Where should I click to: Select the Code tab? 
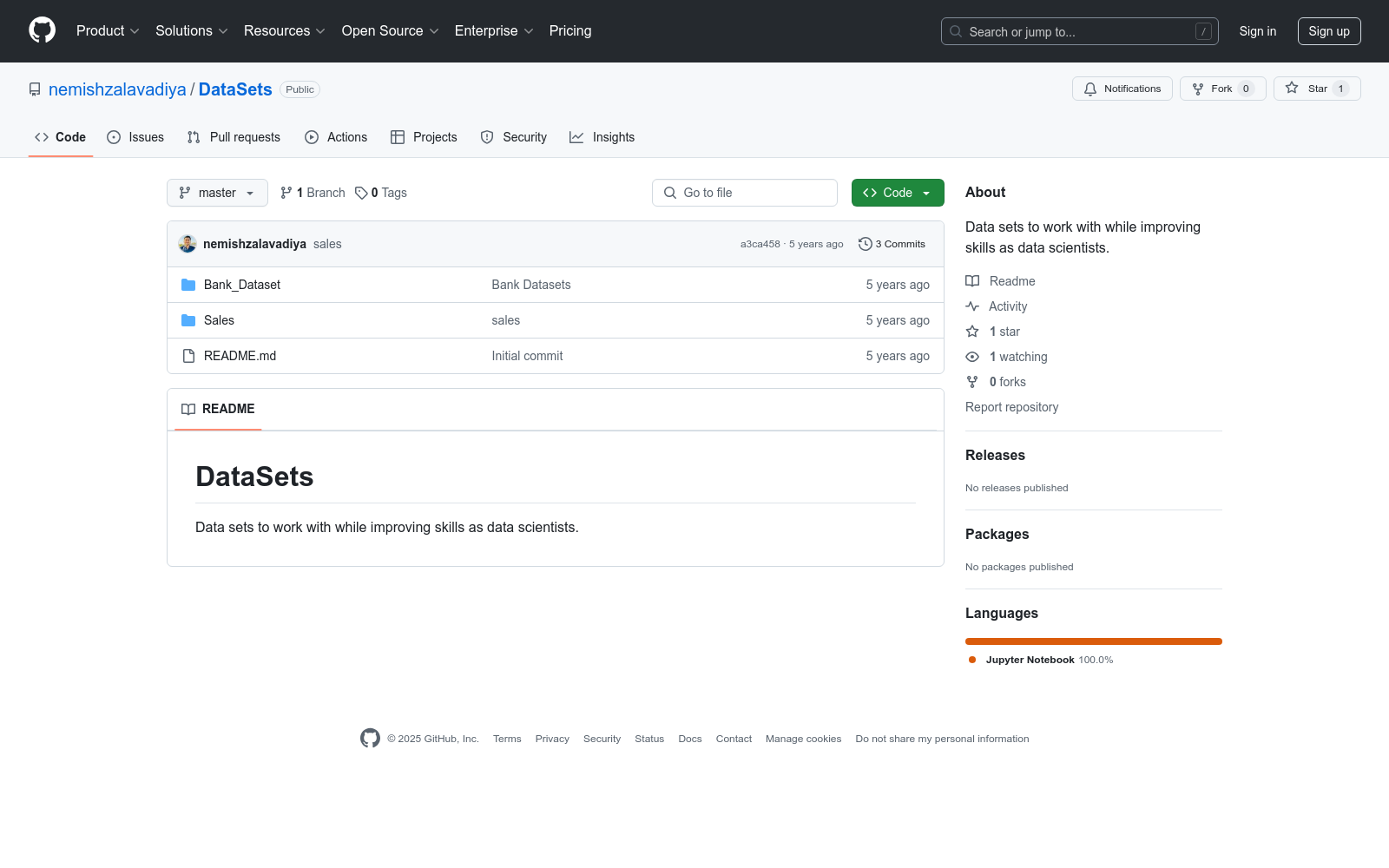(x=61, y=137)
